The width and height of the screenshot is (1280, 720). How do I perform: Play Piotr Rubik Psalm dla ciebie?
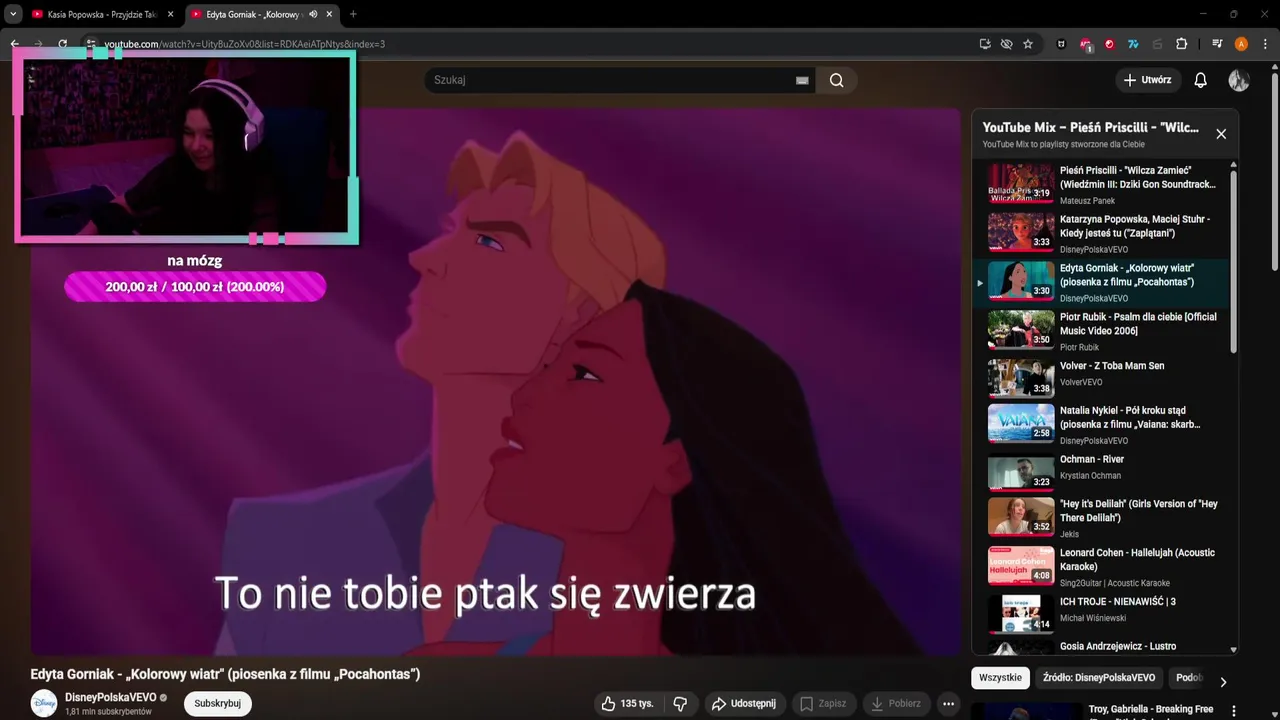pos(1100,331)
